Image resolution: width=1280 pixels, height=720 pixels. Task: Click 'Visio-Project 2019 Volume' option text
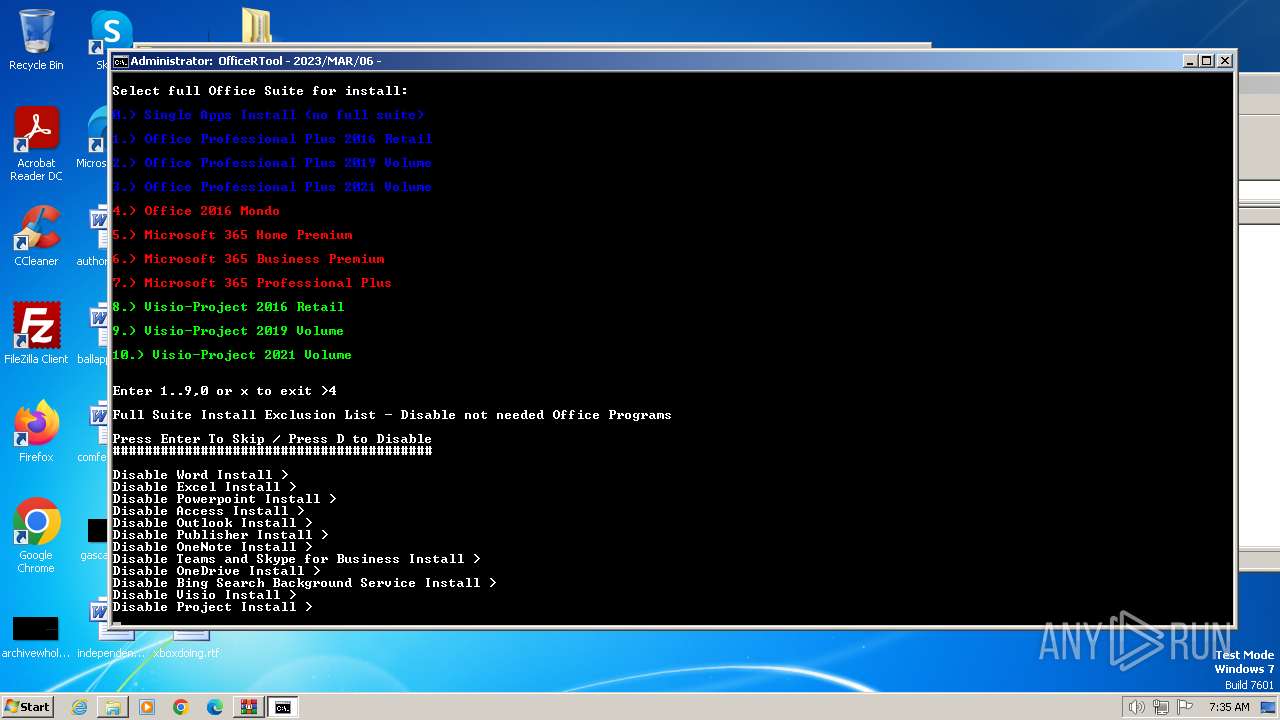pos(244,331)
